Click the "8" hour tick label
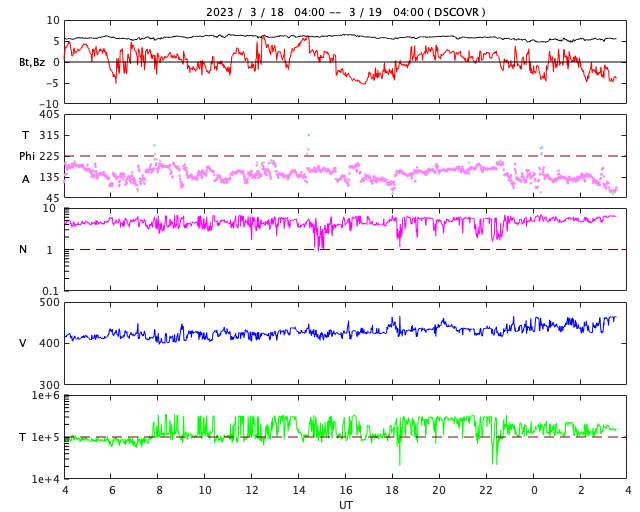The height and width of the screenshot is (512, 640). (x=159, y=490)
